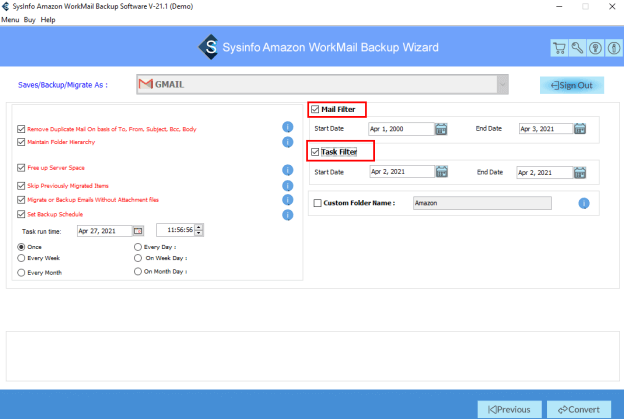
Task: Expand the Saves/Backup/Migrate As dropdown arrow
Action: coord(502,84)
